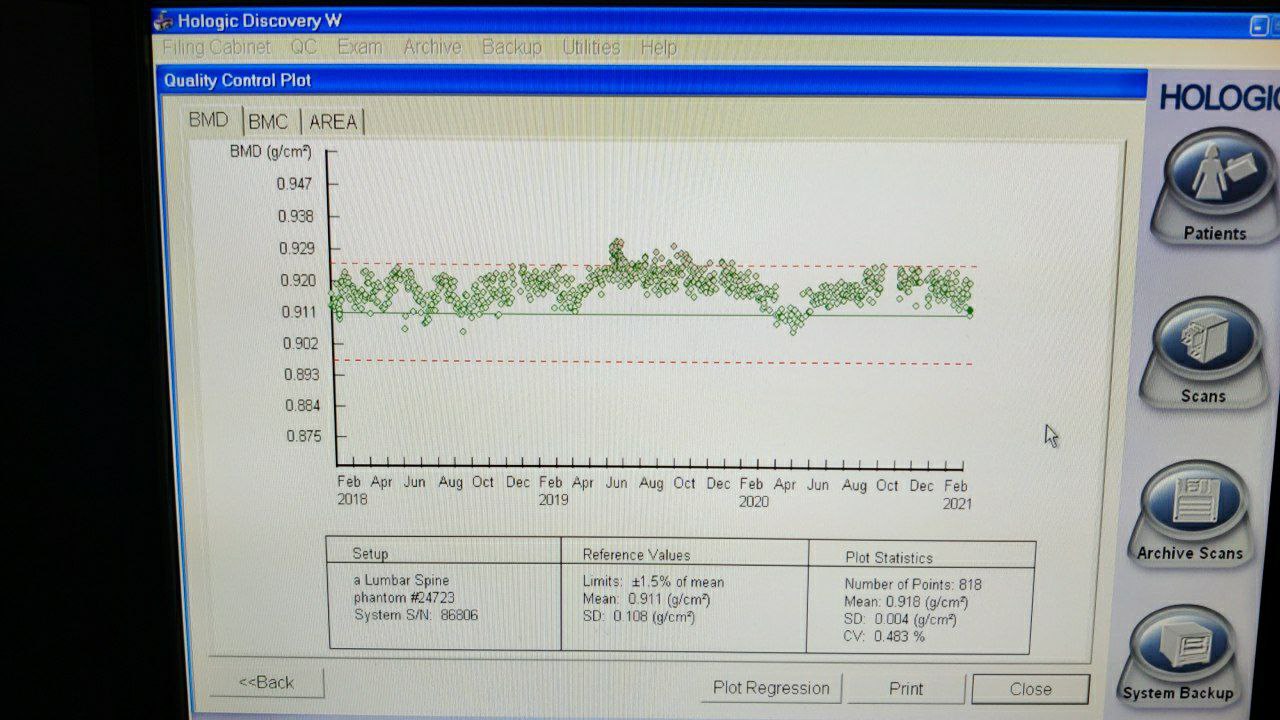
Task: Click the CV: 0.483 % statistic
Action: click(885, 636)
